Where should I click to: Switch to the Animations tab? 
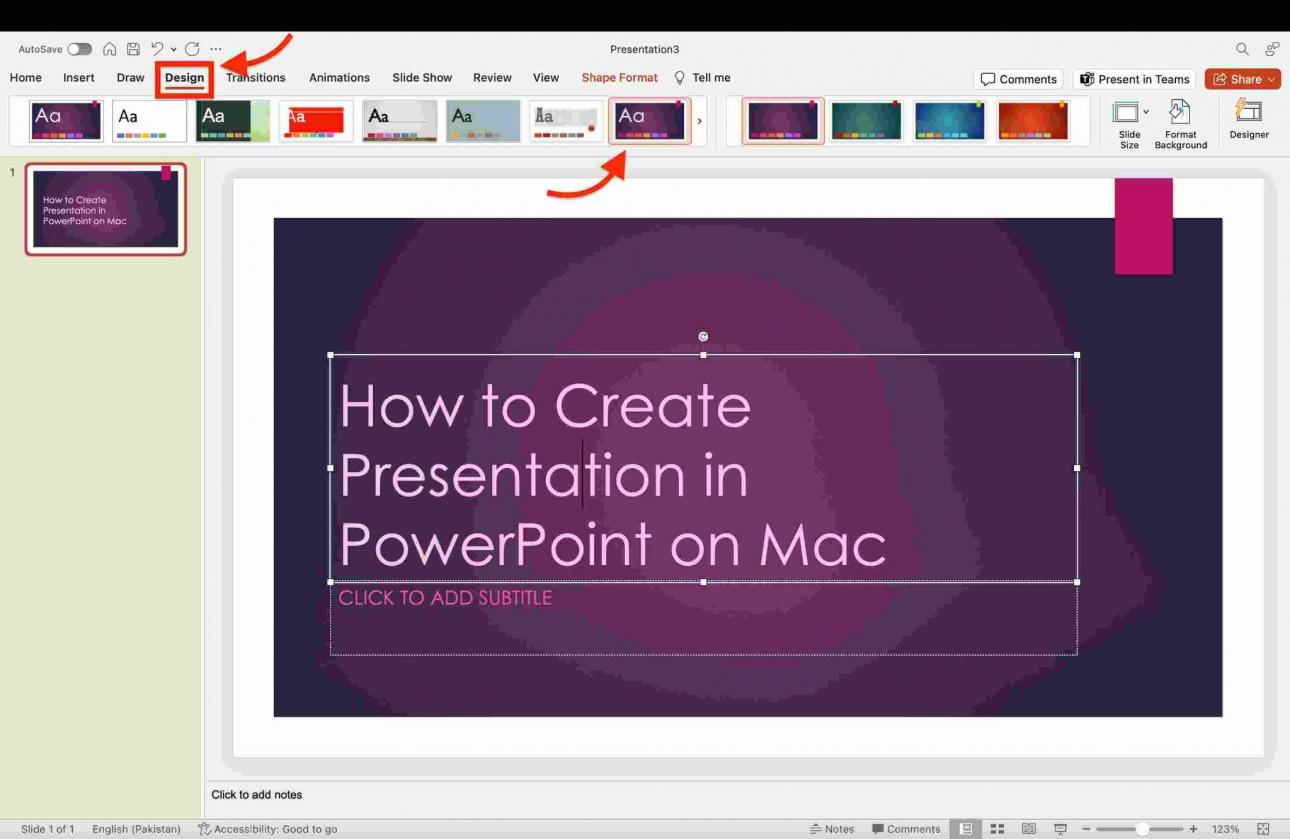click(x=339, y=77)
